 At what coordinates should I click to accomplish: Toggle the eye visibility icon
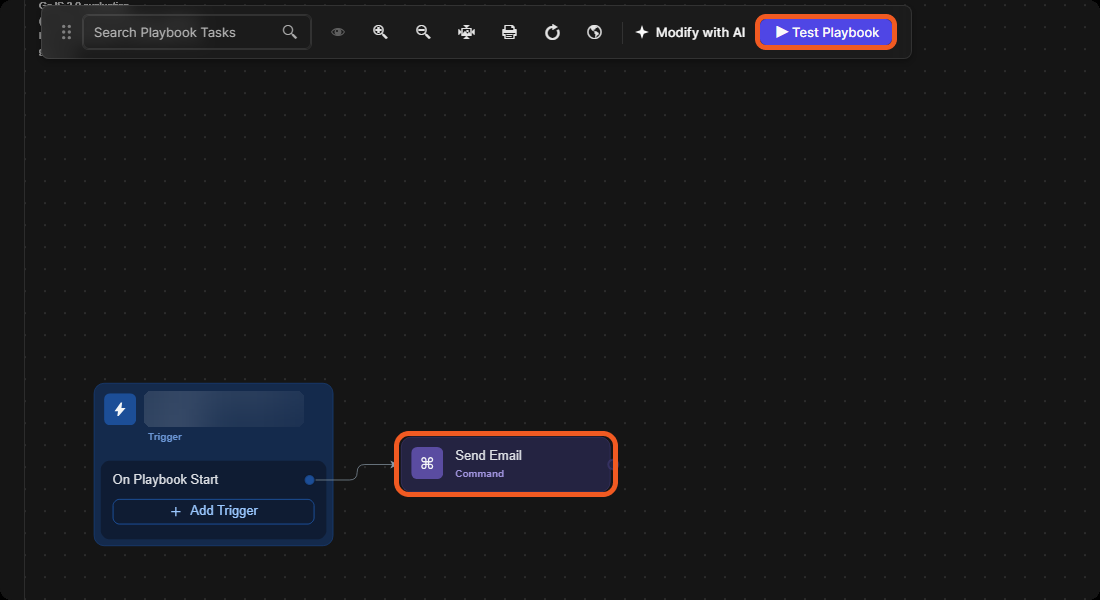[x=337, y=32]
